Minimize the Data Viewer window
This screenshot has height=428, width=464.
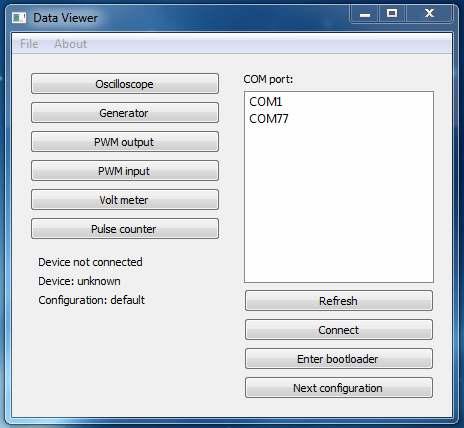click(x=365, y=14)
